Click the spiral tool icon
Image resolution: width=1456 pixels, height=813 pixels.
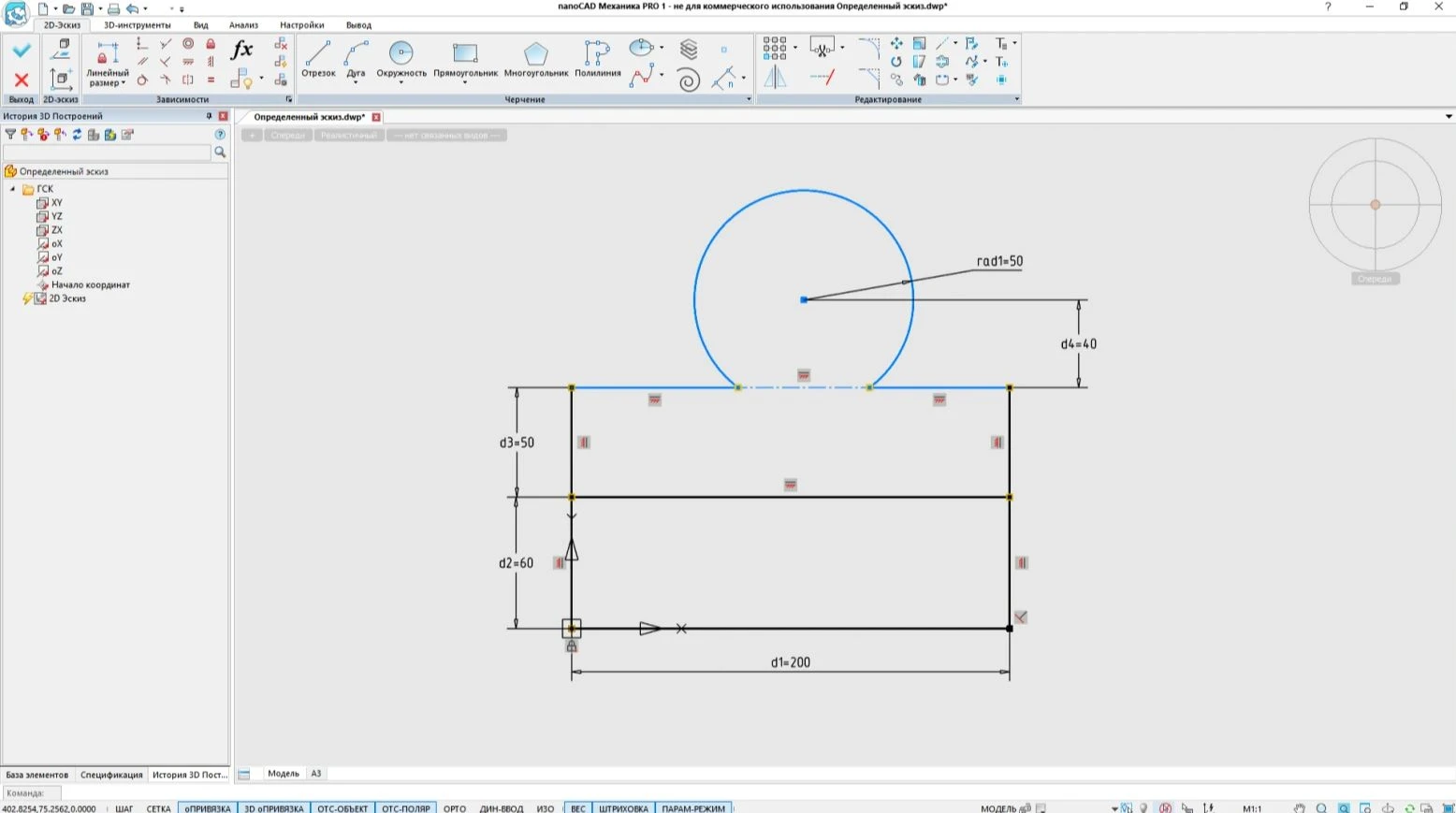click(689, 80)
